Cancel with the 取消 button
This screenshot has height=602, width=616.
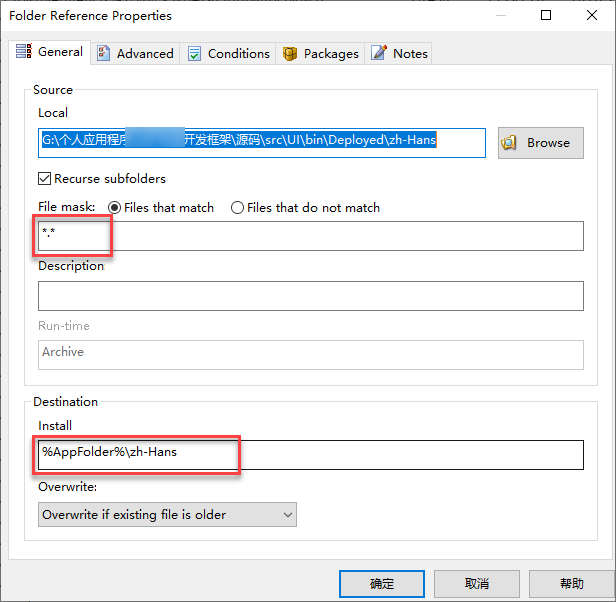point(477,584)
